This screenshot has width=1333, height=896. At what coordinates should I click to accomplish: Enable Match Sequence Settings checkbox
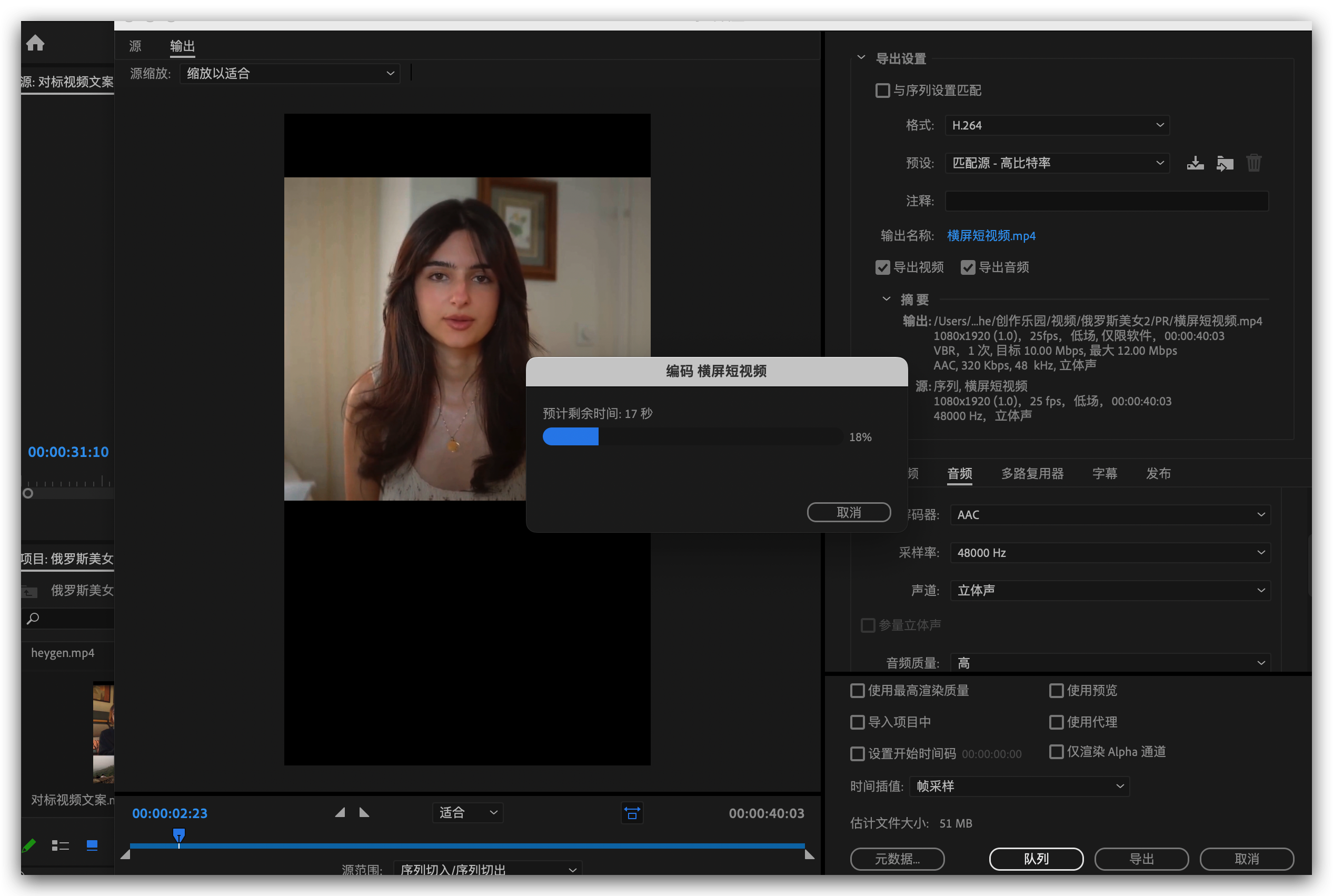point(882,91)
